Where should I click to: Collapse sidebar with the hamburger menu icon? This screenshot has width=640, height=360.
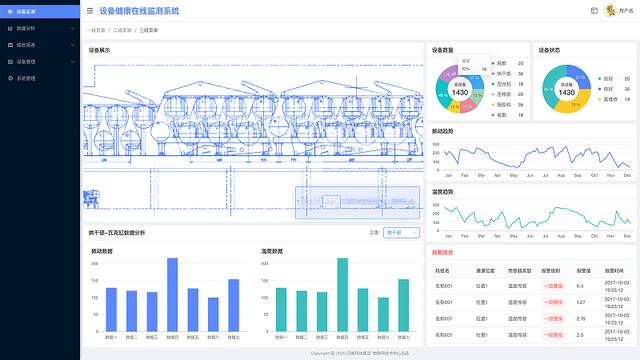tap(90, 11)
